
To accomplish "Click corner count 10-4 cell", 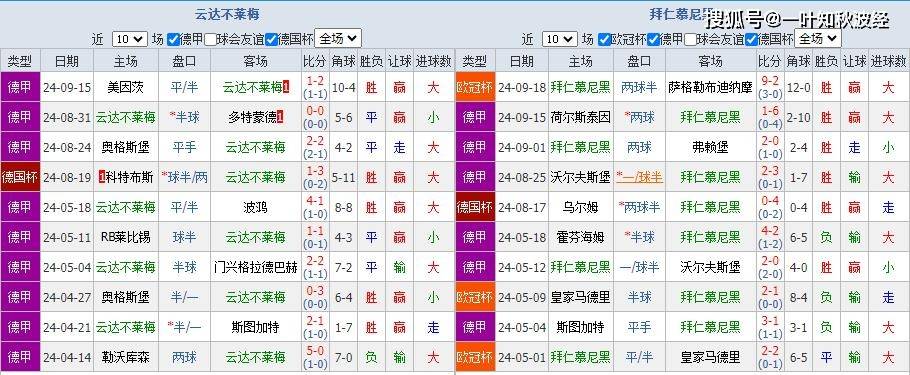I will click(x=344, y=88).
